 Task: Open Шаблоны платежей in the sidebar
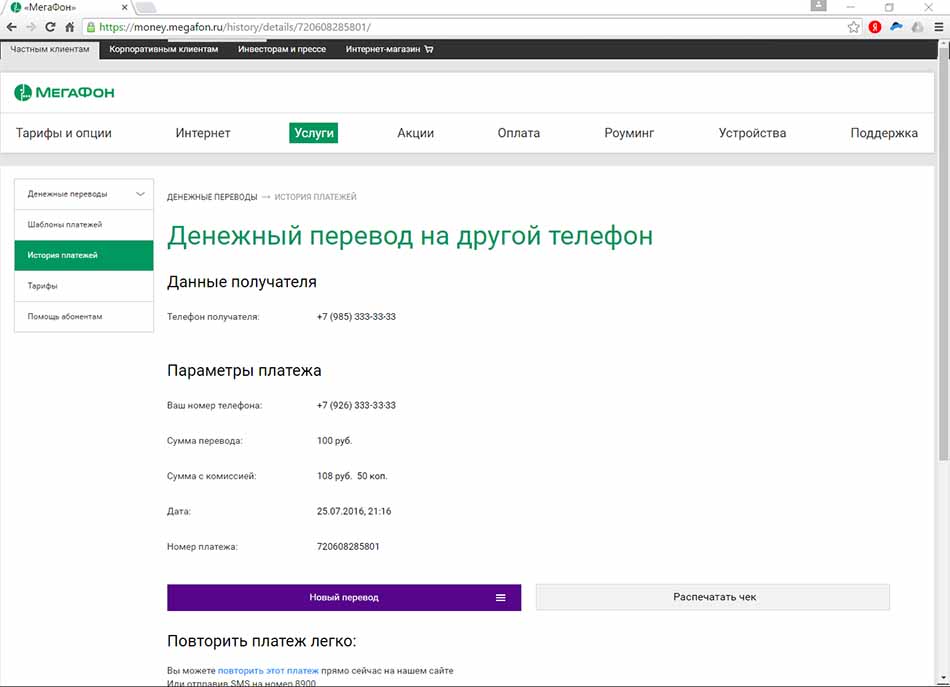[84, 225]
